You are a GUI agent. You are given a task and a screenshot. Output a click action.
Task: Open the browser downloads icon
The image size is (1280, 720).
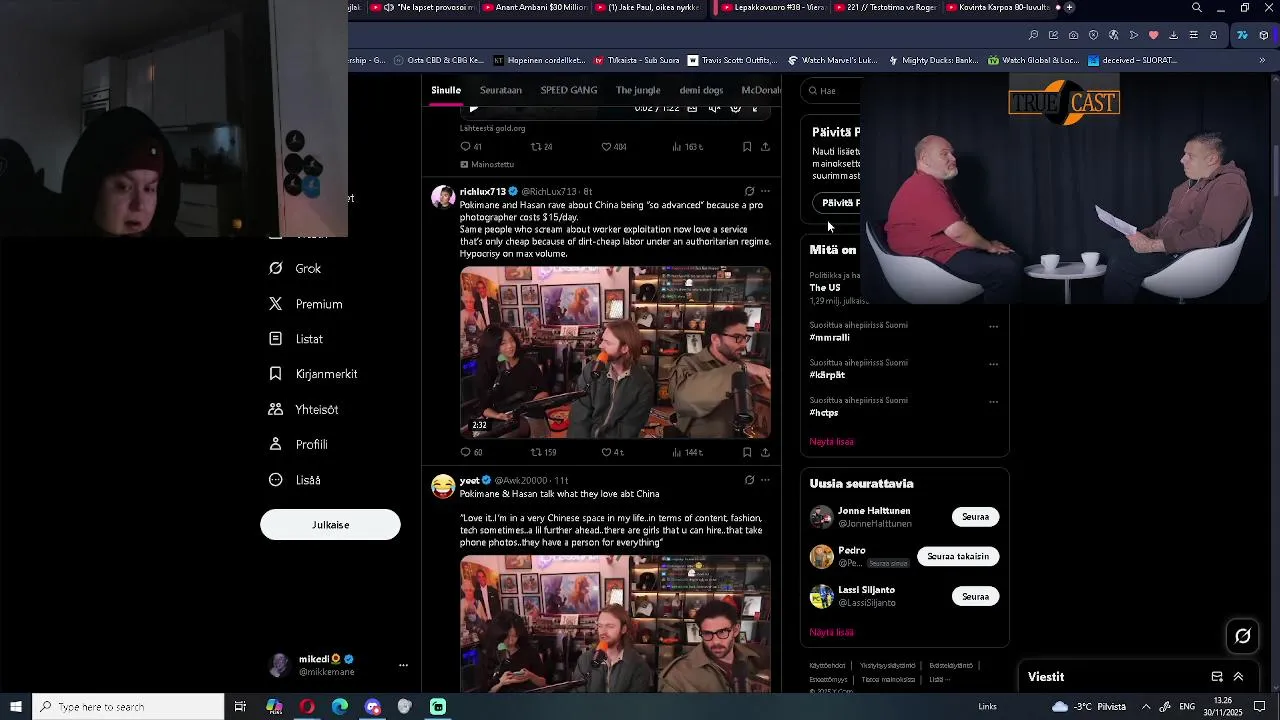point(1173,35)
